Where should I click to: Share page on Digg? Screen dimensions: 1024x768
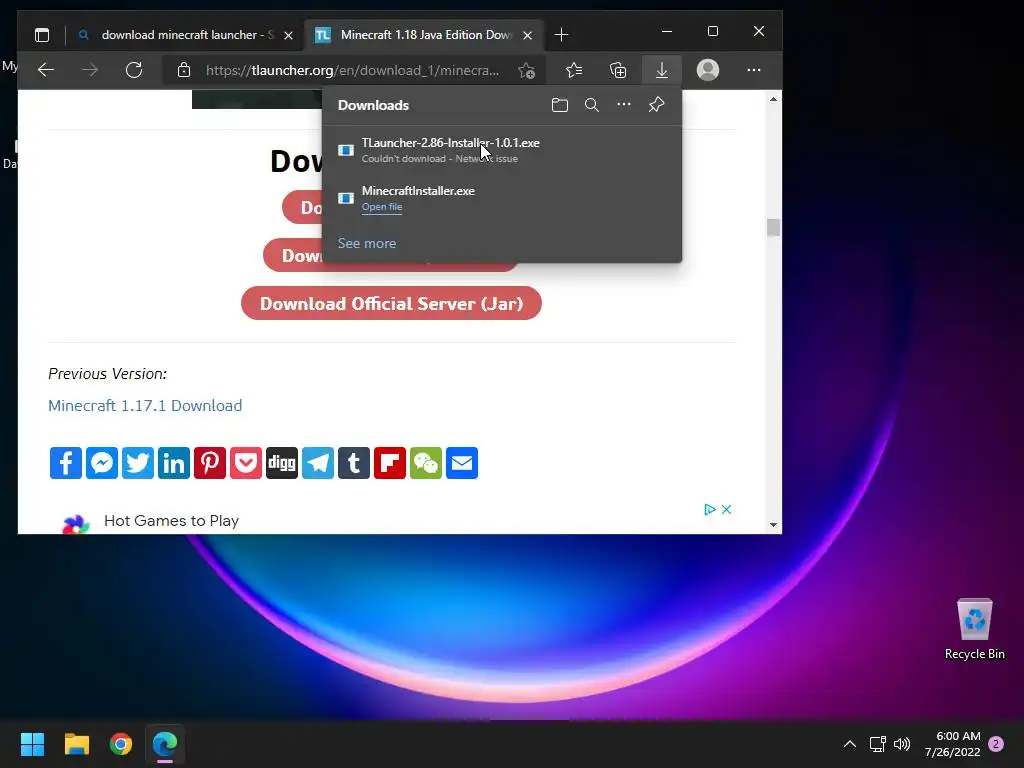tap(282, 463)
